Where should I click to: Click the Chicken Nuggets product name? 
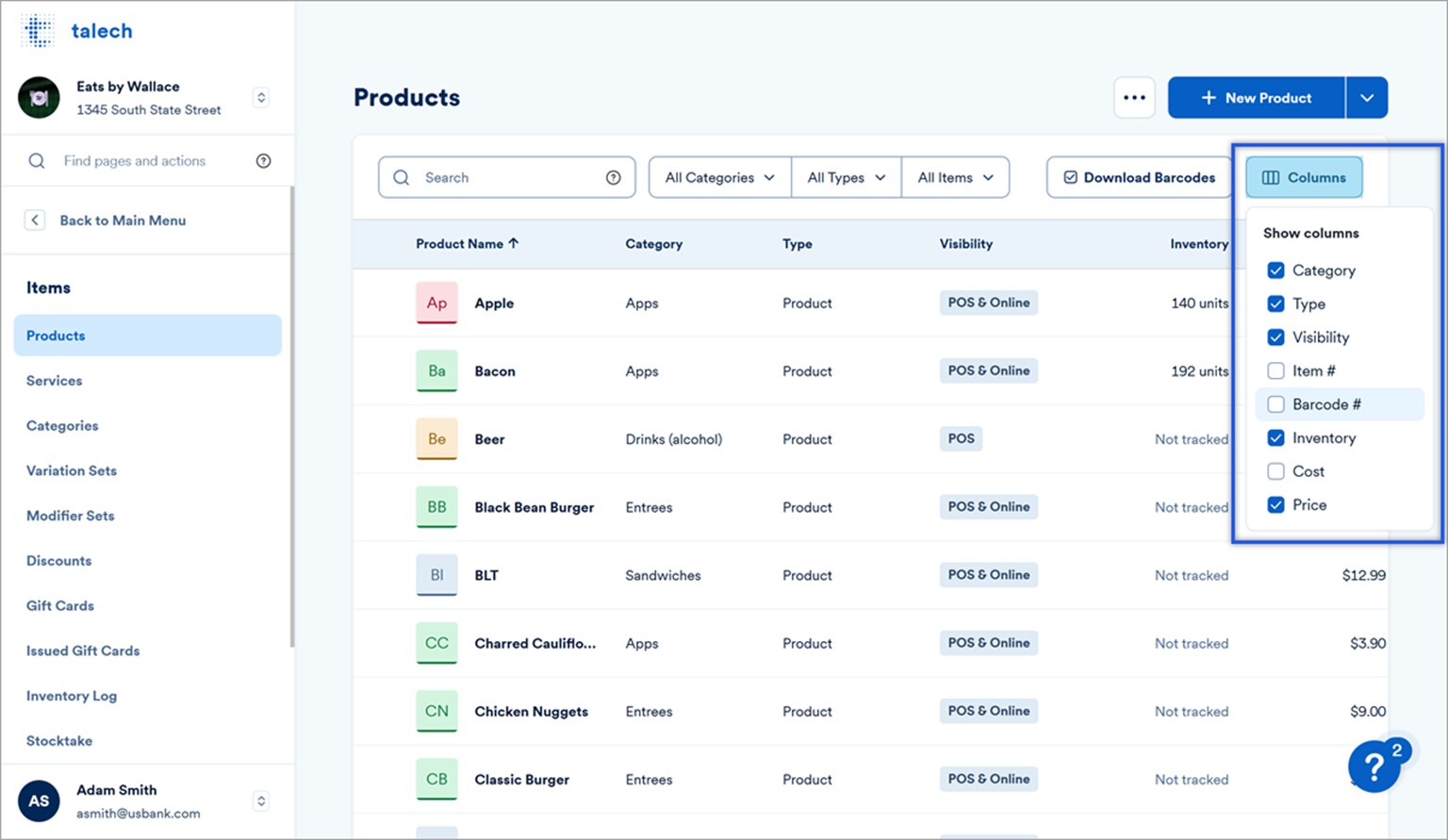(x=531, y=712)
